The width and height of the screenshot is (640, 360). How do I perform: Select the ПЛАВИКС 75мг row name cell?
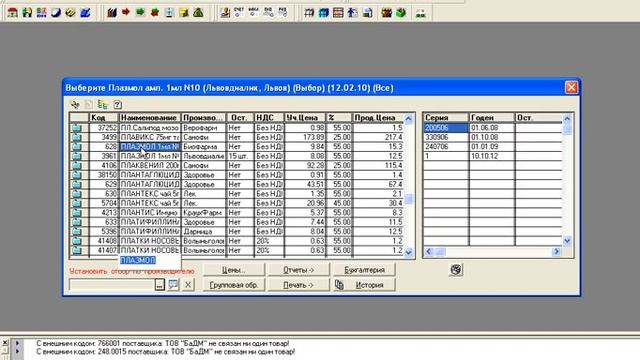pos(150,137)
